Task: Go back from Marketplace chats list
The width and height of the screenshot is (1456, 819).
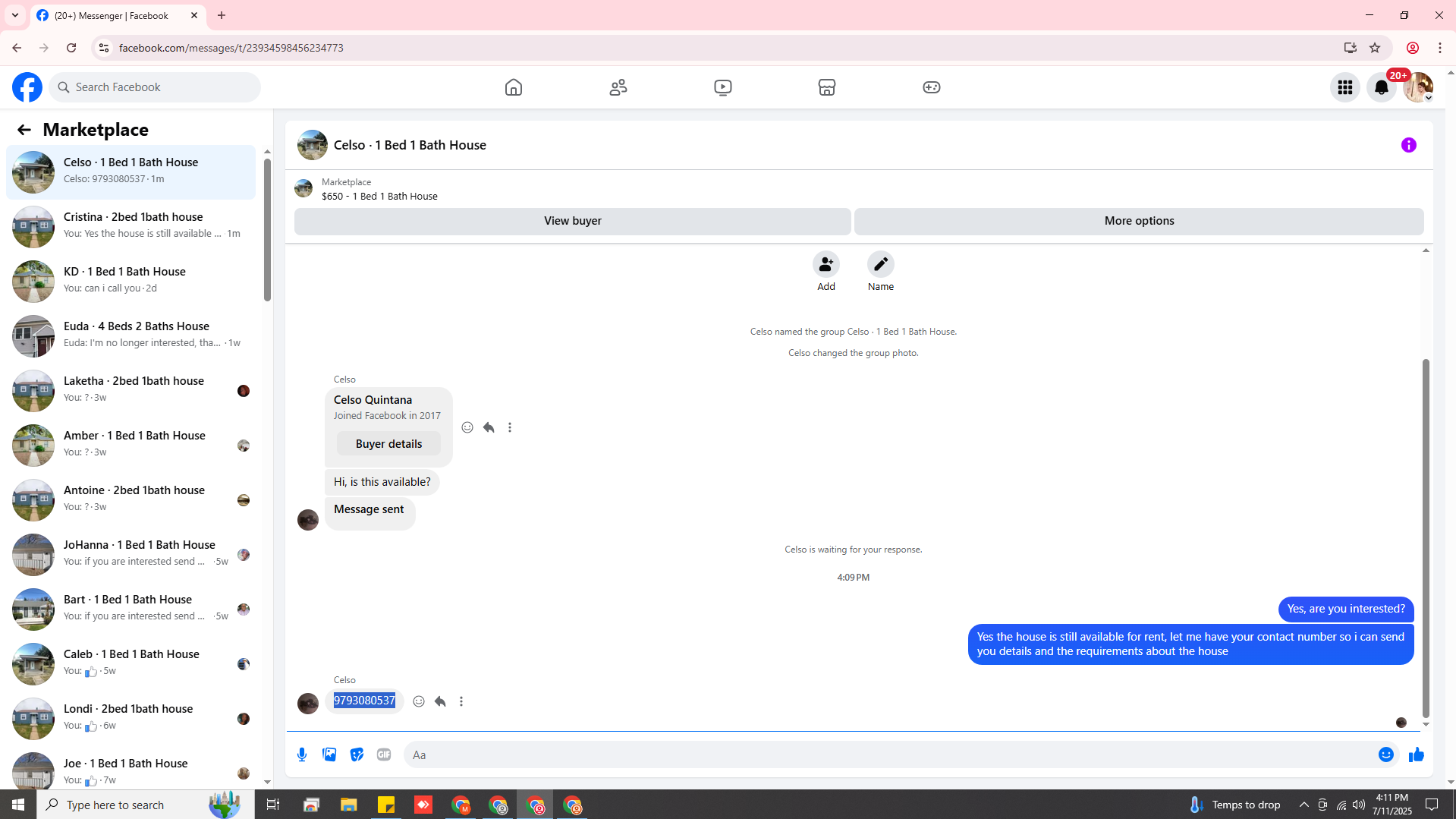Action: pyautogui.click(x=24, y=130)
